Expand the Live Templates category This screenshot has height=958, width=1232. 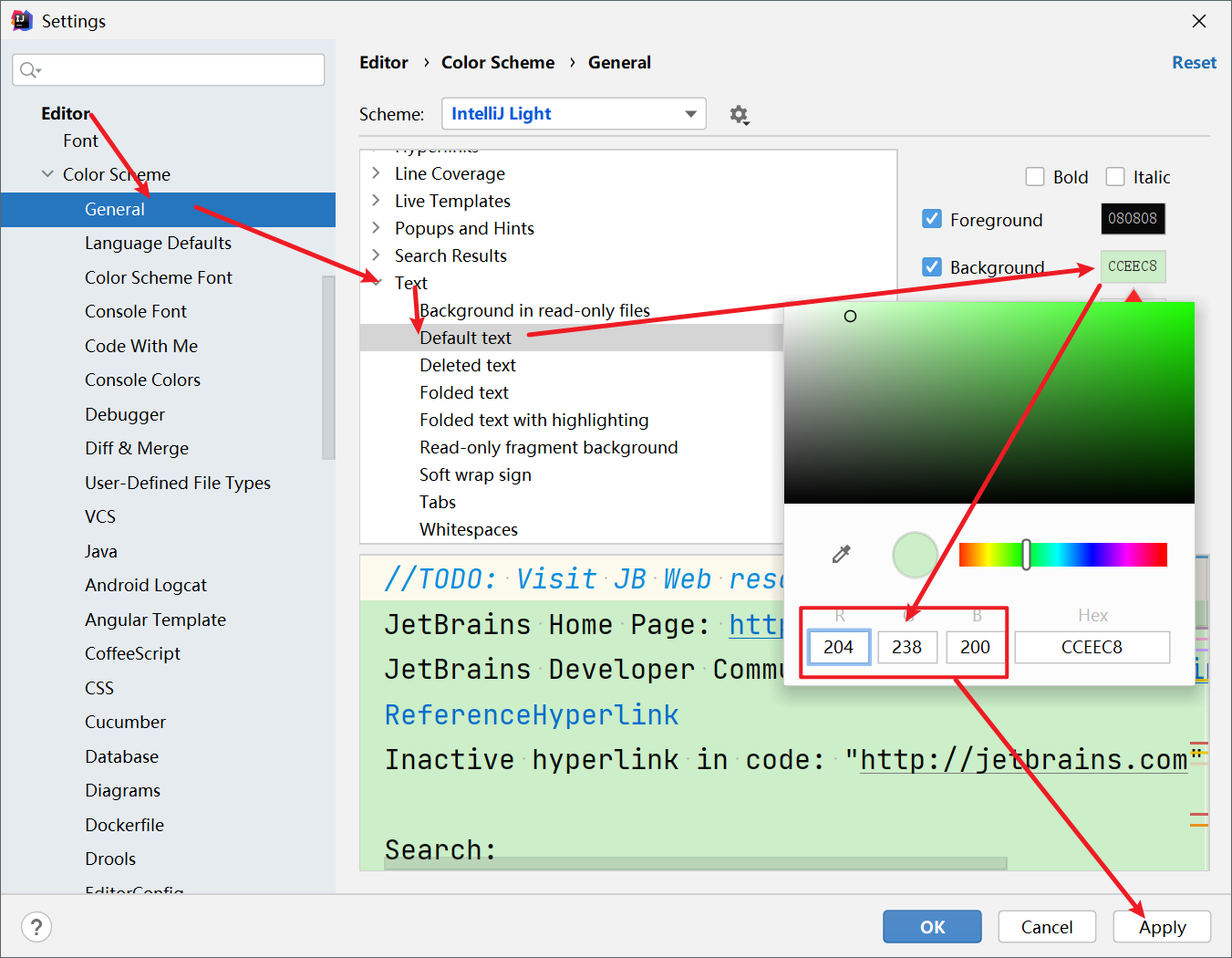click(376, 201)
